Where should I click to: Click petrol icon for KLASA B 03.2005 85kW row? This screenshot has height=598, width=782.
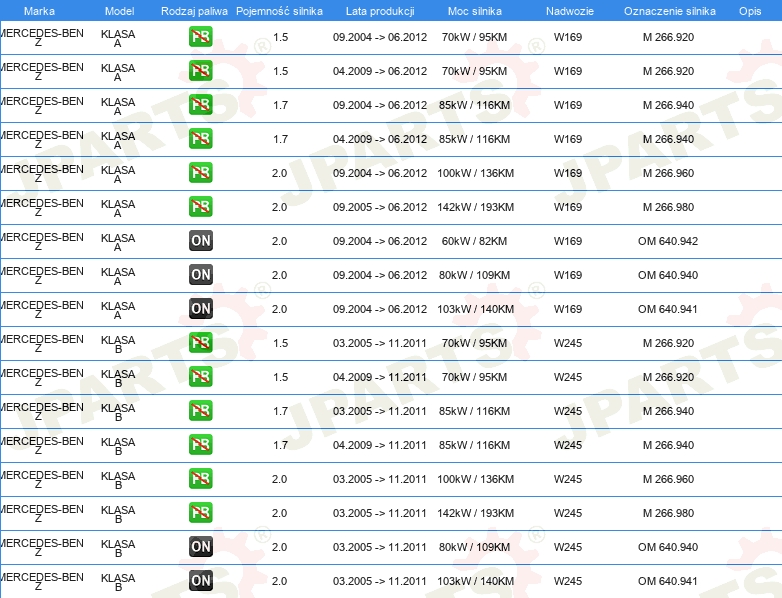tap(200, 410)
